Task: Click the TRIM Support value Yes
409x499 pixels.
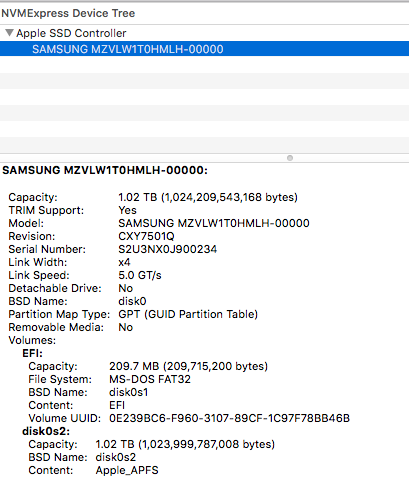Action: coord(127,210)
